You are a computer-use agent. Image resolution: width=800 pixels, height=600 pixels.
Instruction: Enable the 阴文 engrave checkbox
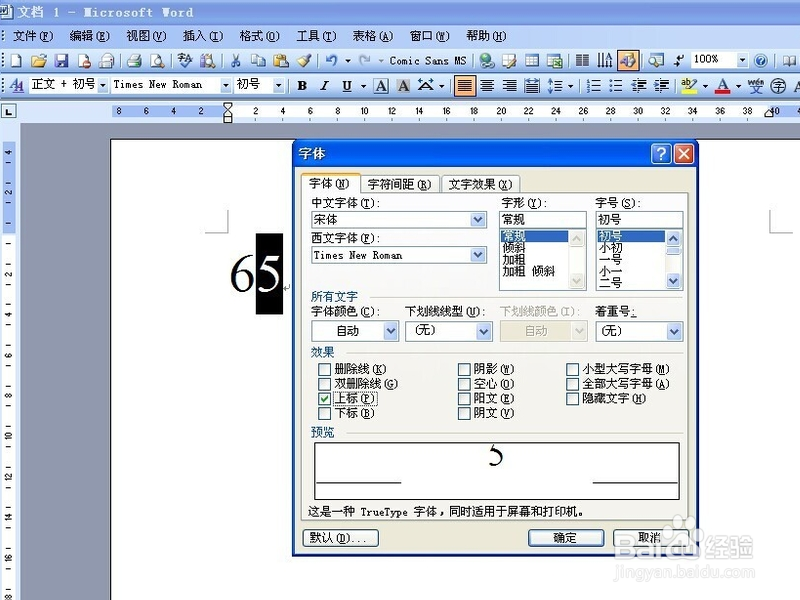[464, 413]
